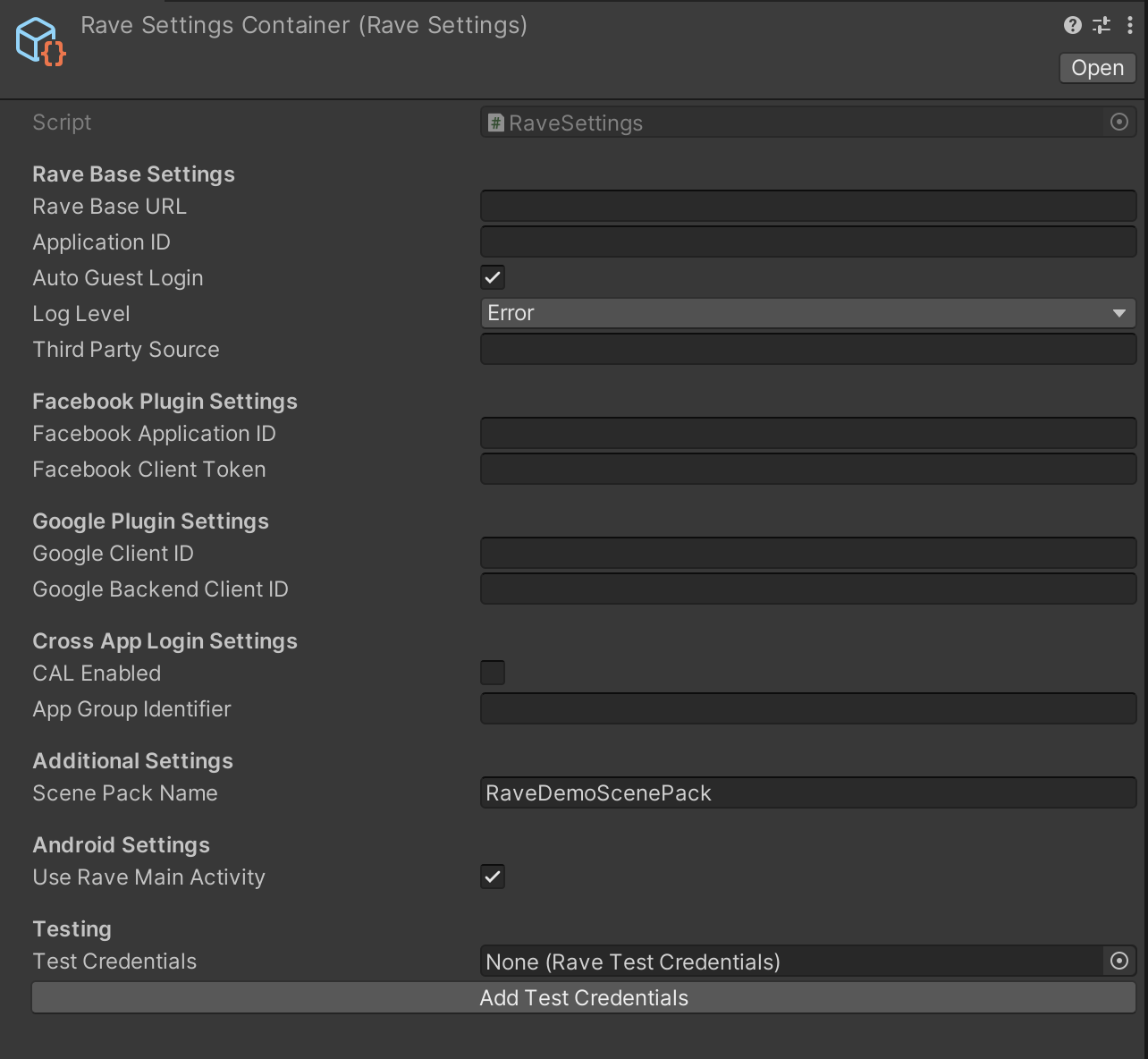Open the preset selector sliders icon
The height and width of the screenshot is (1059, 1148).
[x=1102, y=25]
